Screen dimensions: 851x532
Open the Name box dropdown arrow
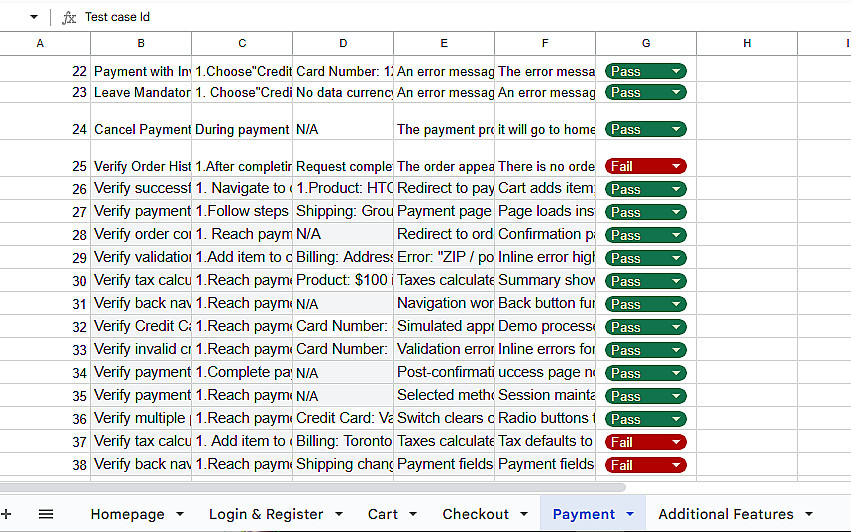(33, 17)
